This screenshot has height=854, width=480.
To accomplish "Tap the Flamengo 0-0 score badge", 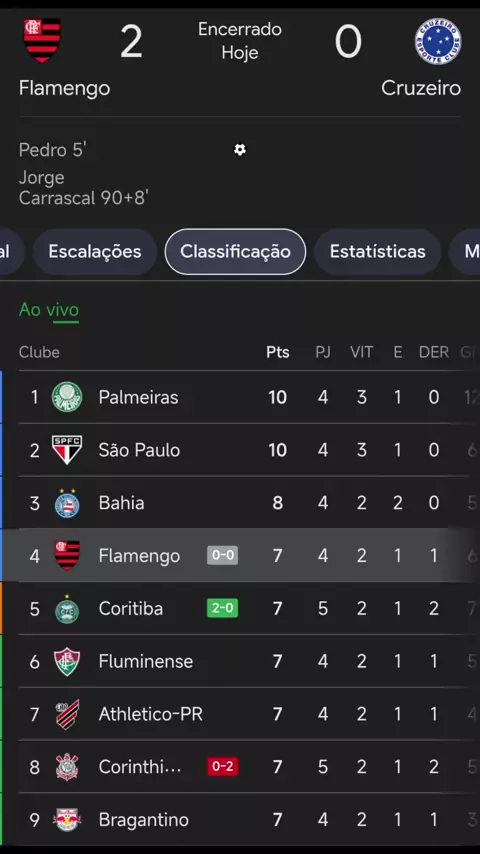I will (222, 556).
